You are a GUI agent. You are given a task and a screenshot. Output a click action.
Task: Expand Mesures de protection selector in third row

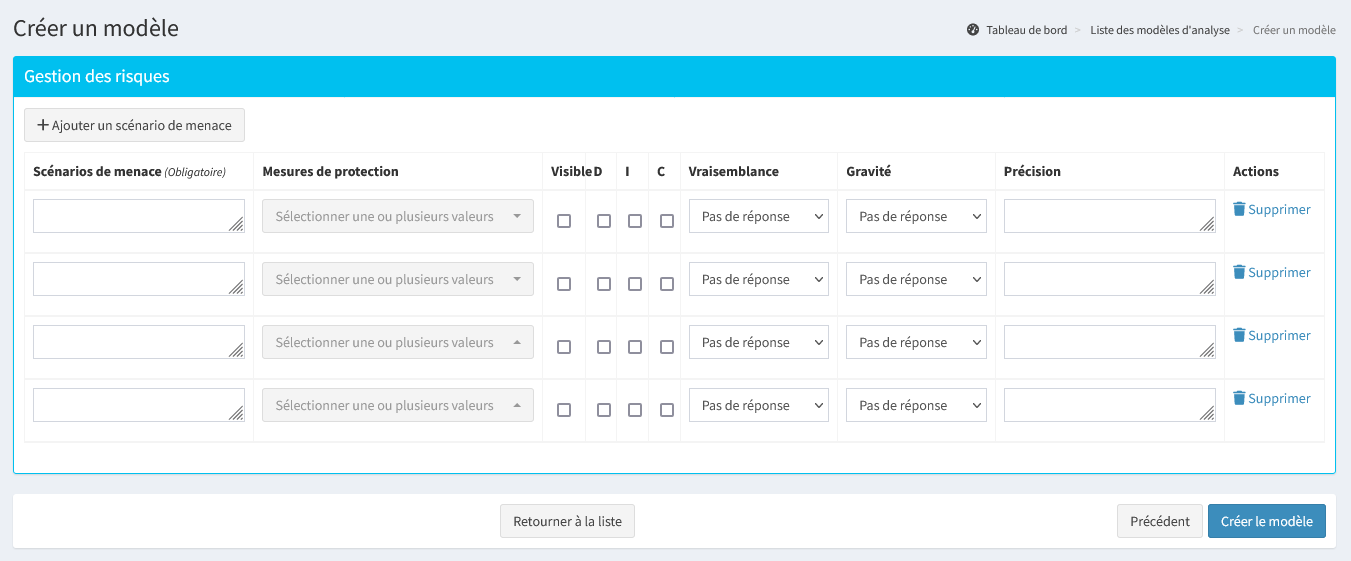[x=397, y=342]
